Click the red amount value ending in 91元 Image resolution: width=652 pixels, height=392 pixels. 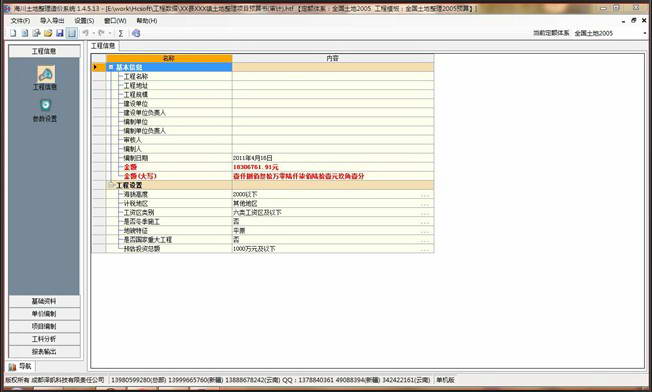[256, 167]
